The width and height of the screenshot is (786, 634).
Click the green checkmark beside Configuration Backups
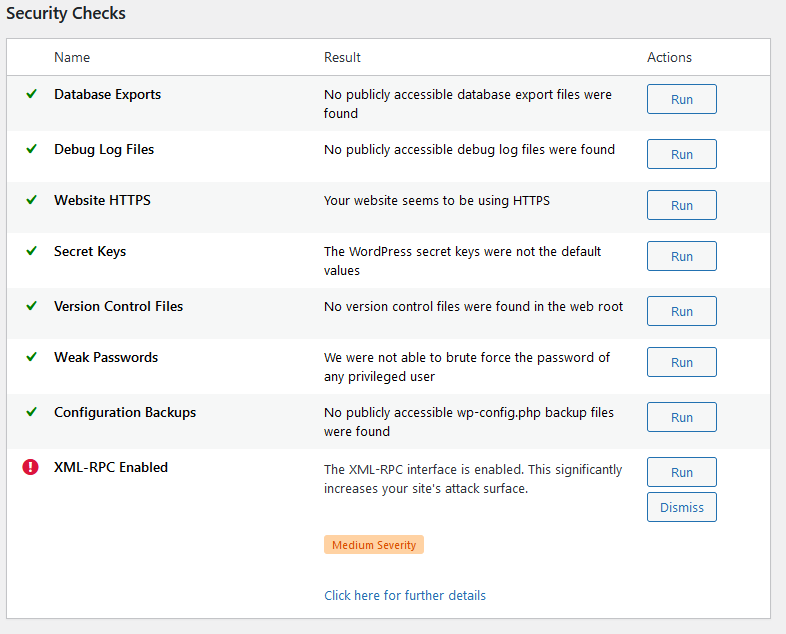pos(31,412)
